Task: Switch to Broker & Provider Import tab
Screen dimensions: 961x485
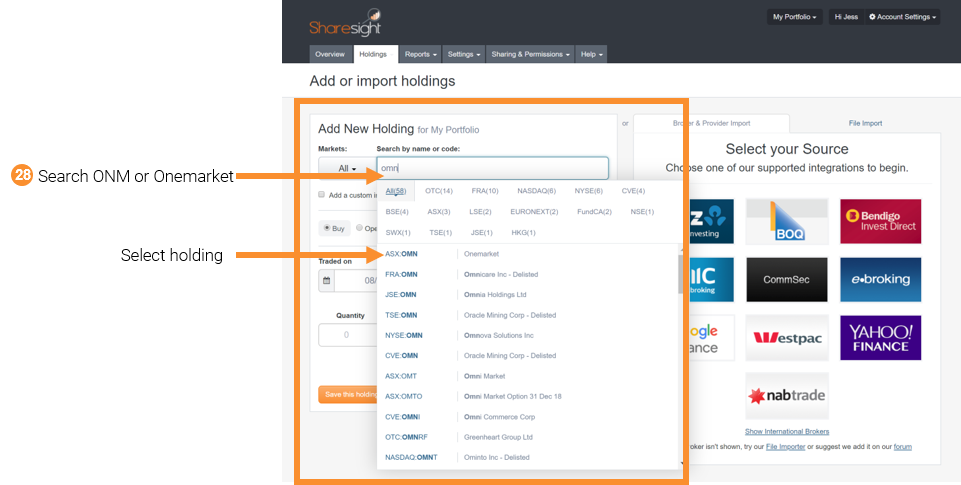Action: (711, 123)
